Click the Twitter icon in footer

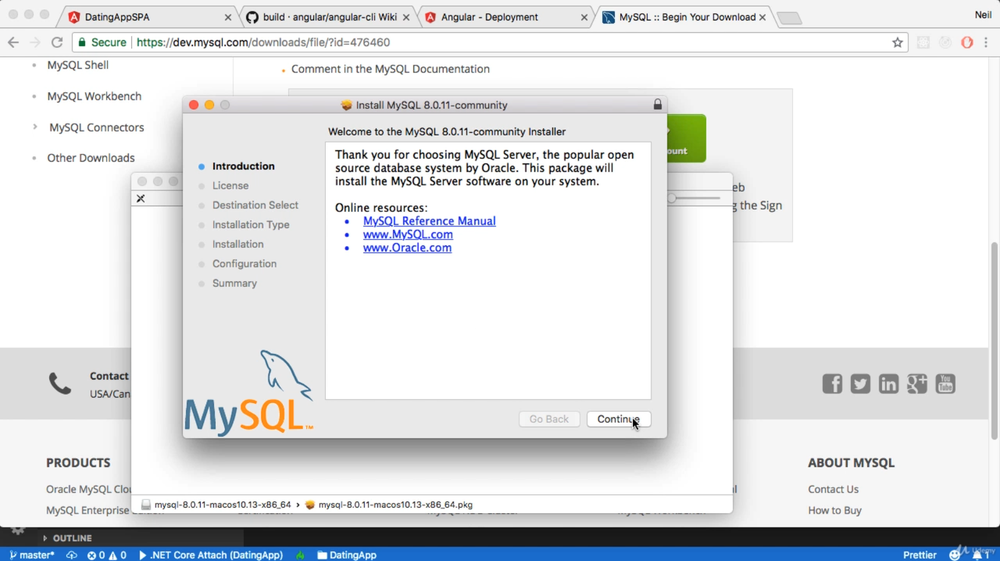pos(860,384)
